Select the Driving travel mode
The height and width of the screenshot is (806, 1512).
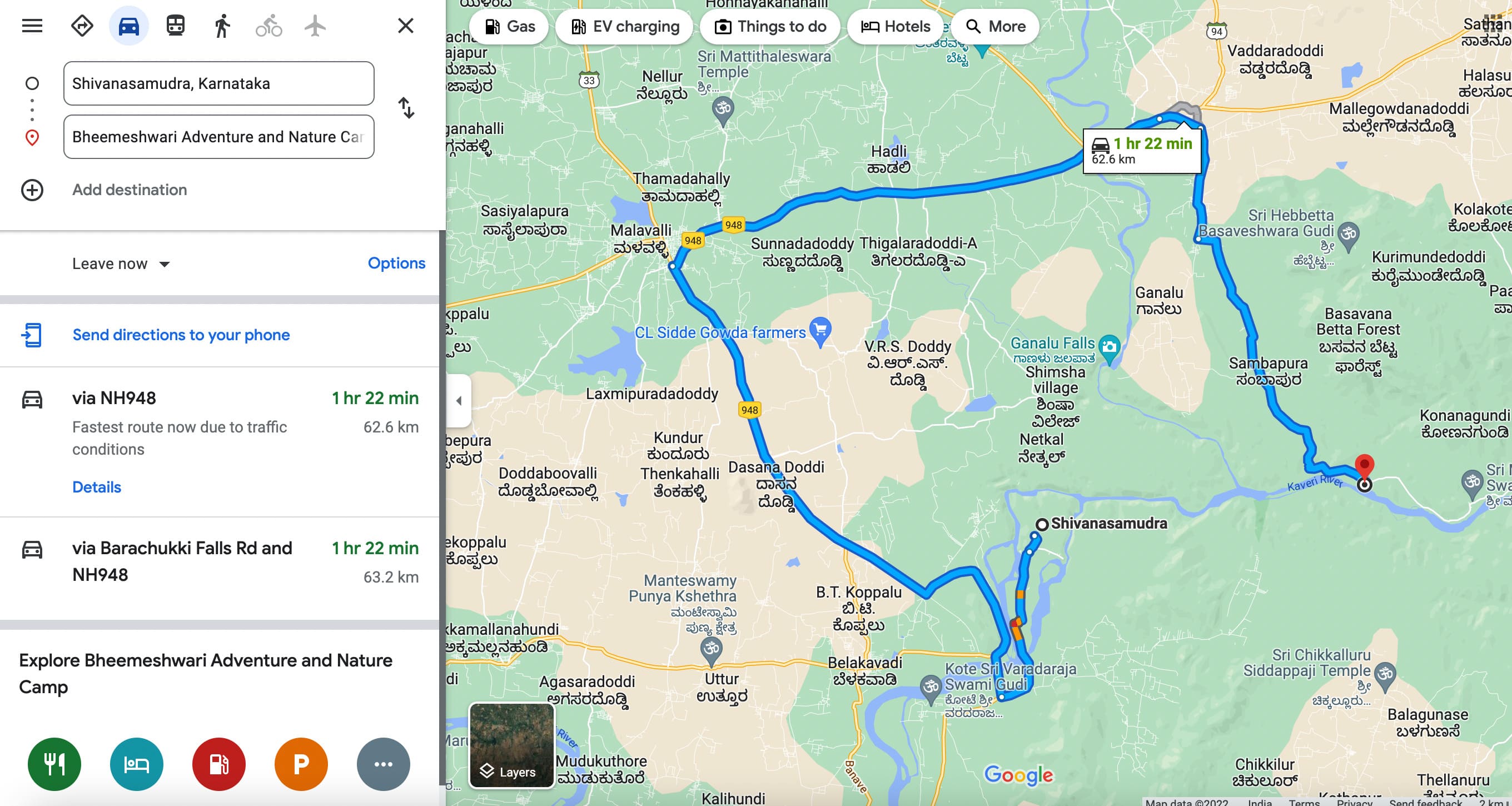tap(128, 26)
